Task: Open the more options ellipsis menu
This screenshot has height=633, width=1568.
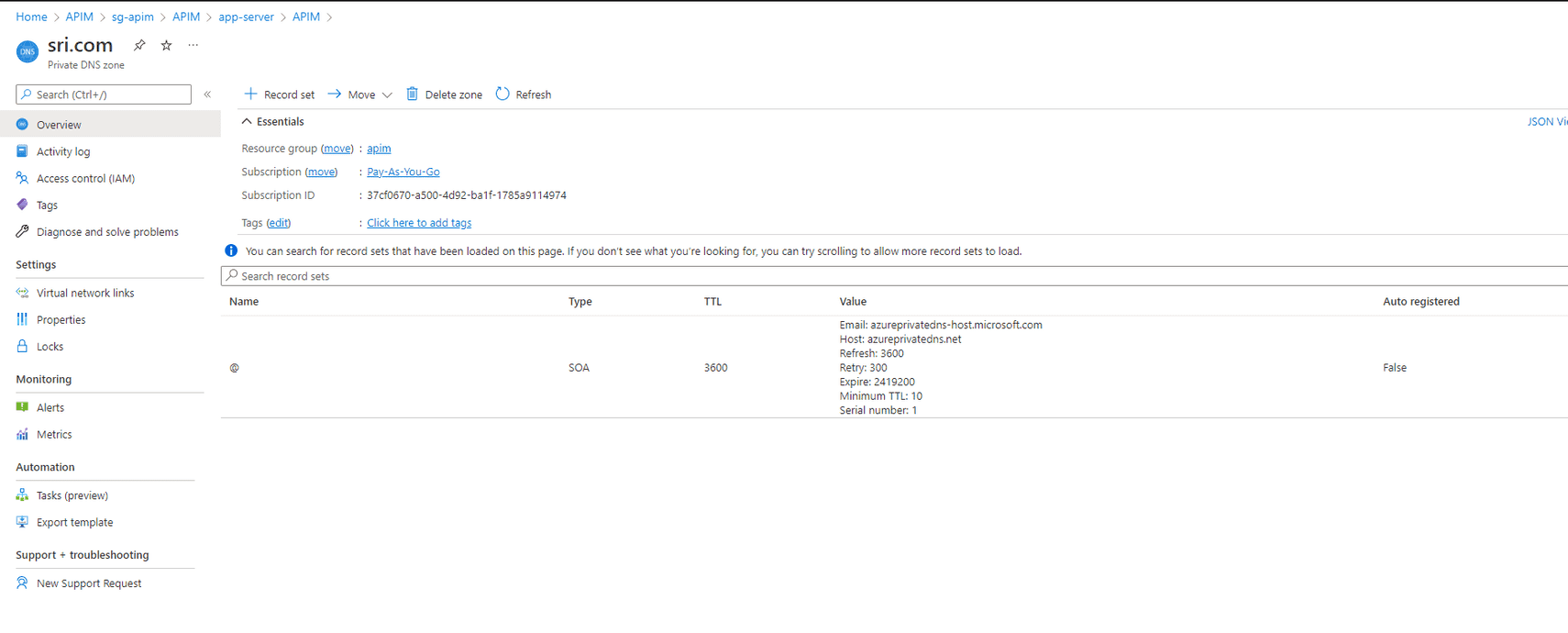Action: (x=193, y=45)
